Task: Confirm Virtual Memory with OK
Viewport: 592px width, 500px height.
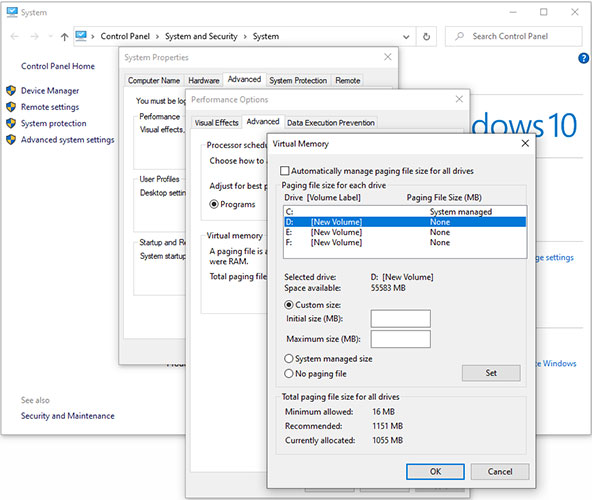Action: pos(435,472)
